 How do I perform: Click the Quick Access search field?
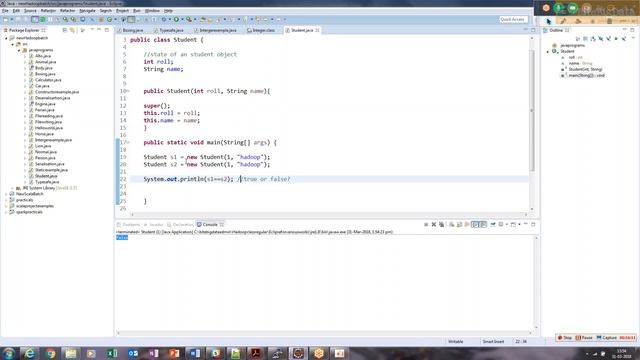coord(513,19)
